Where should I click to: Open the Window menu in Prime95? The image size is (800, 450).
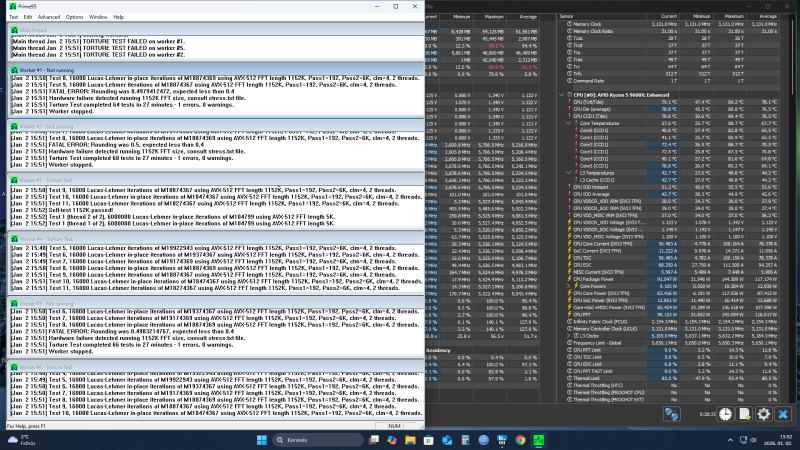[x=98, y=17]
